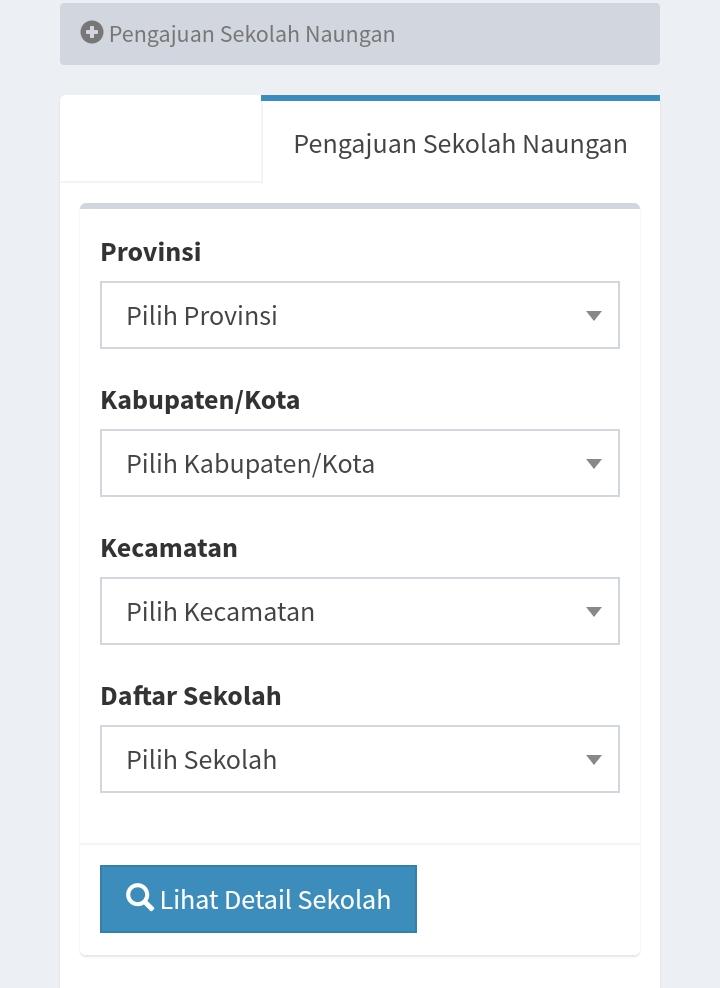Click the gray Pengajuan Sekolah Naungan header text
Screen dimensions: 720x988
(x=252, y=34)
